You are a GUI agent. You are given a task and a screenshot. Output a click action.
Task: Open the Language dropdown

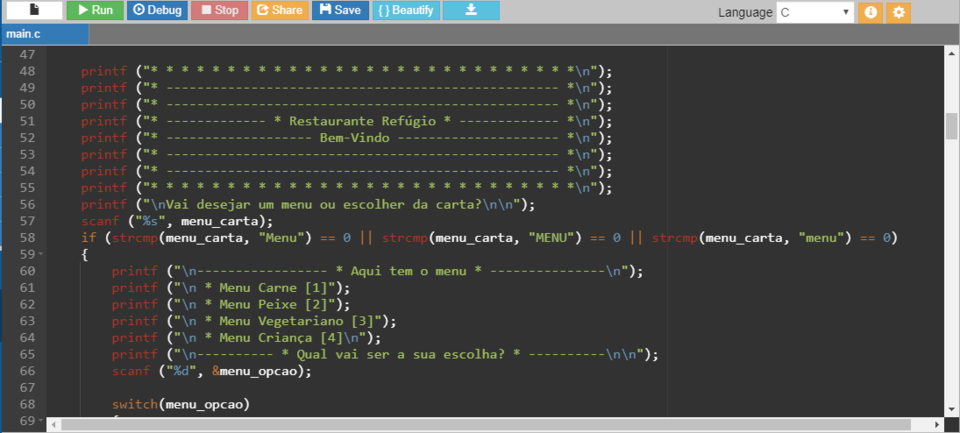point(815,13)
